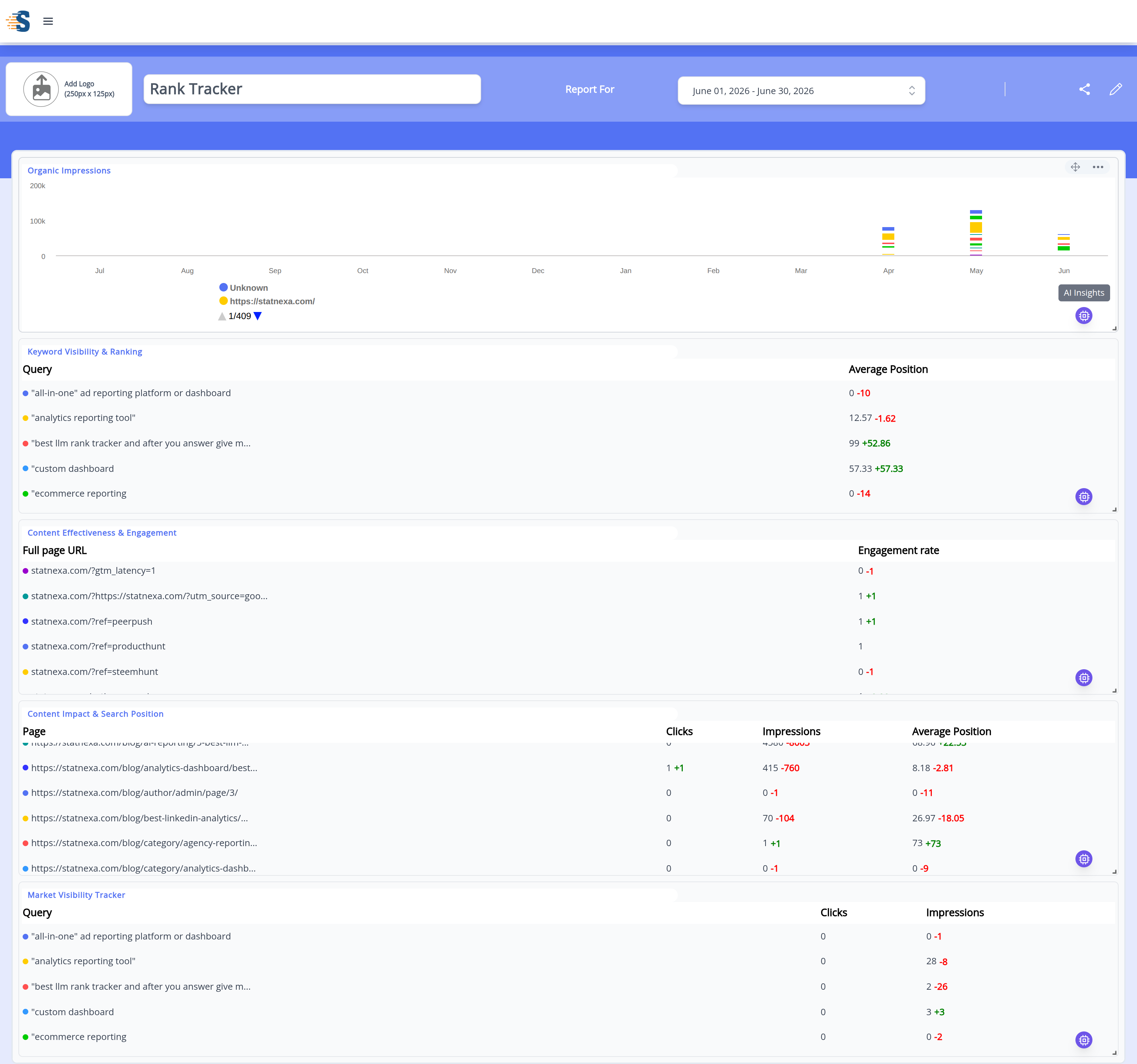The width and height of the screenshot is (1137, 1064).
Task: Click the legend next-page blue down arrow
Action: coord(258,316)
